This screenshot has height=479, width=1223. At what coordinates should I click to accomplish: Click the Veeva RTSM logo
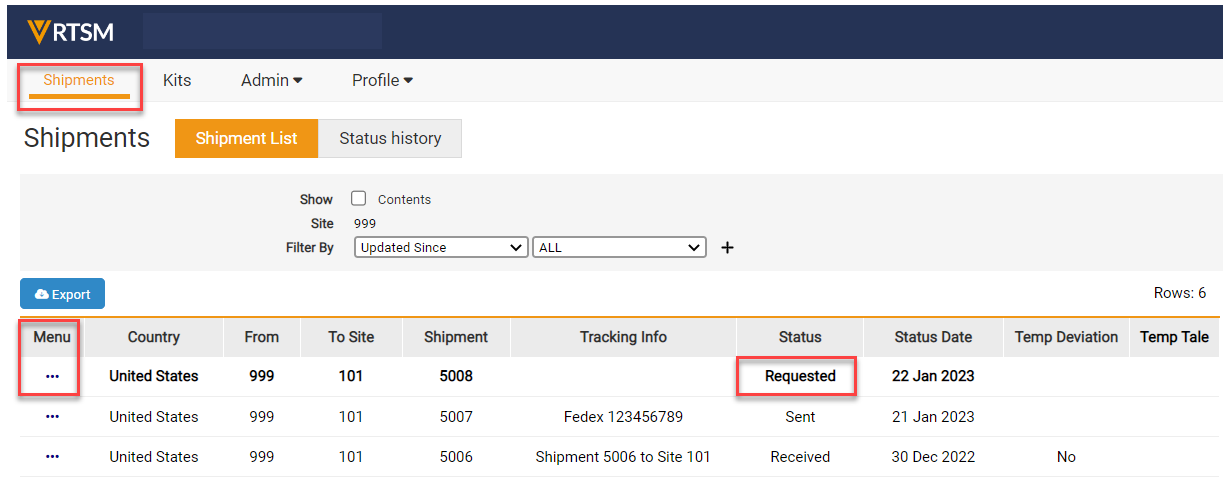(x=71, y=32)
